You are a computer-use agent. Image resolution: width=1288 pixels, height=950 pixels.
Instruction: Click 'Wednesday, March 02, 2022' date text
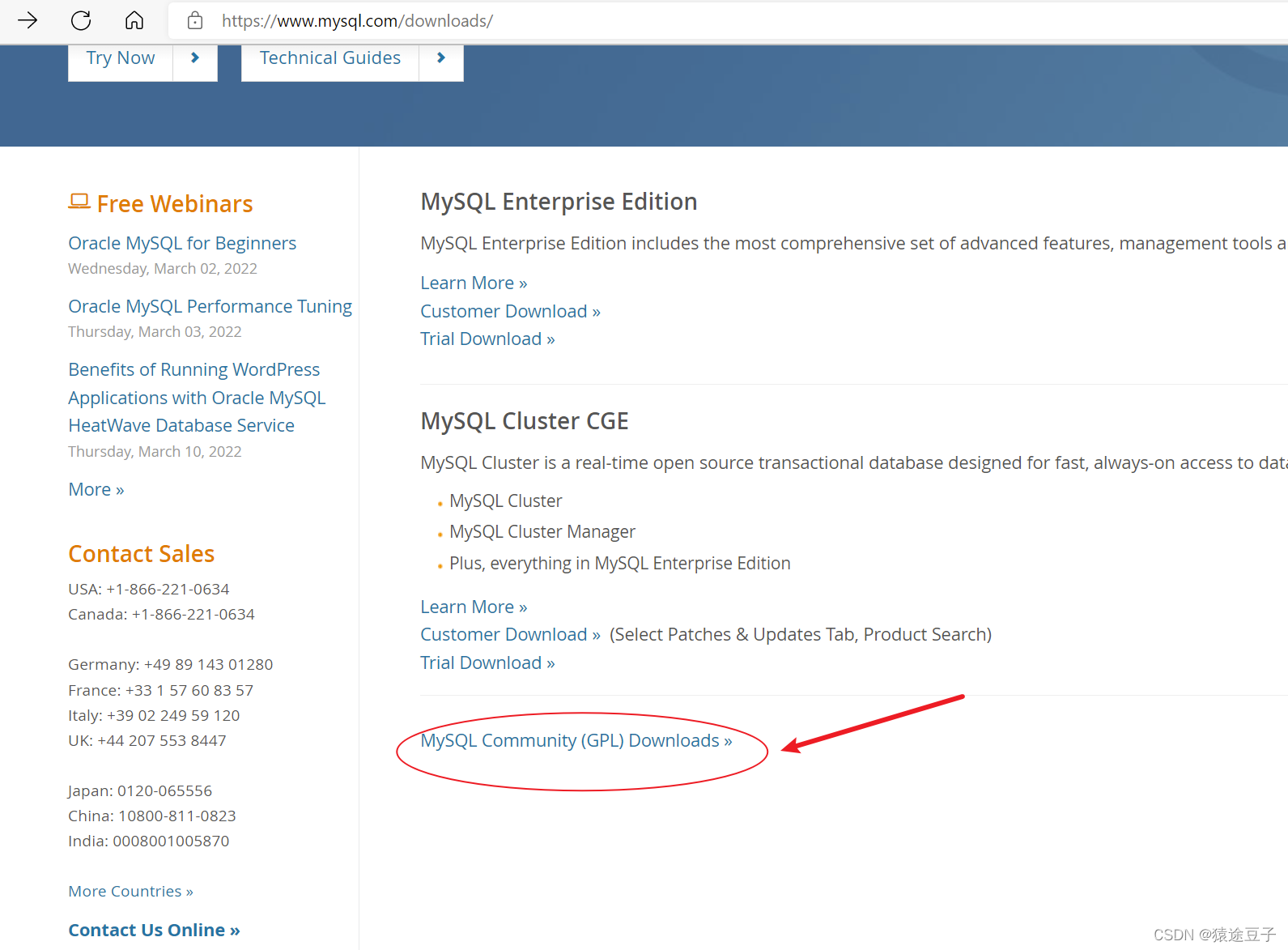(x=163, y=269)
